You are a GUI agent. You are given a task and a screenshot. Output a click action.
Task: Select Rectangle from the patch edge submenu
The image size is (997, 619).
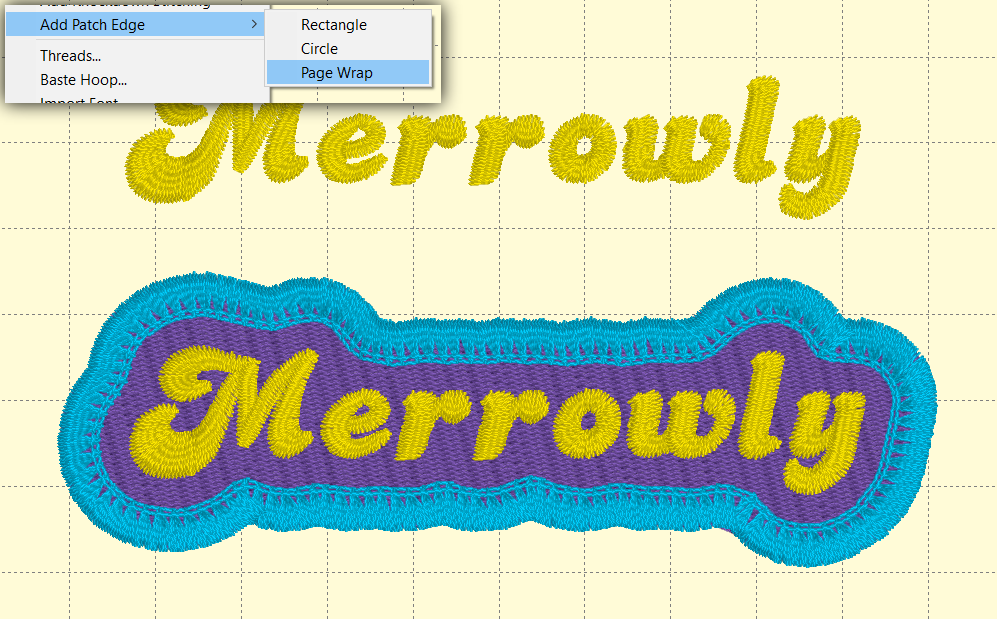tap(333, 25)
